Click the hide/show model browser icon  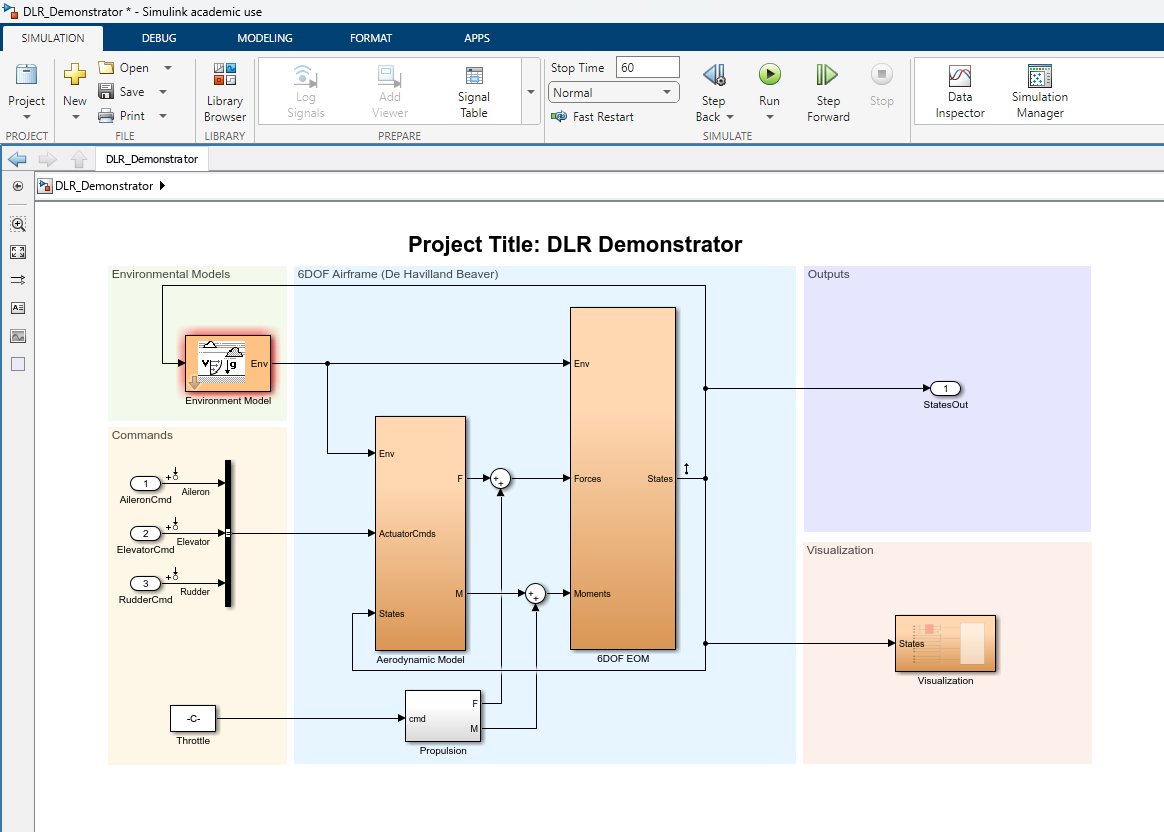pyautogui.click(x=18, y=186)
